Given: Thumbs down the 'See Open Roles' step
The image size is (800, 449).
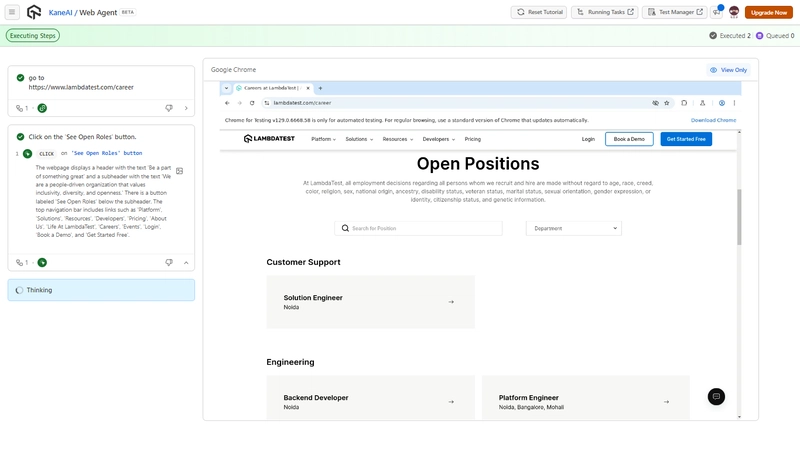Looking at the screenshot, I should click(x=169, y=262).
